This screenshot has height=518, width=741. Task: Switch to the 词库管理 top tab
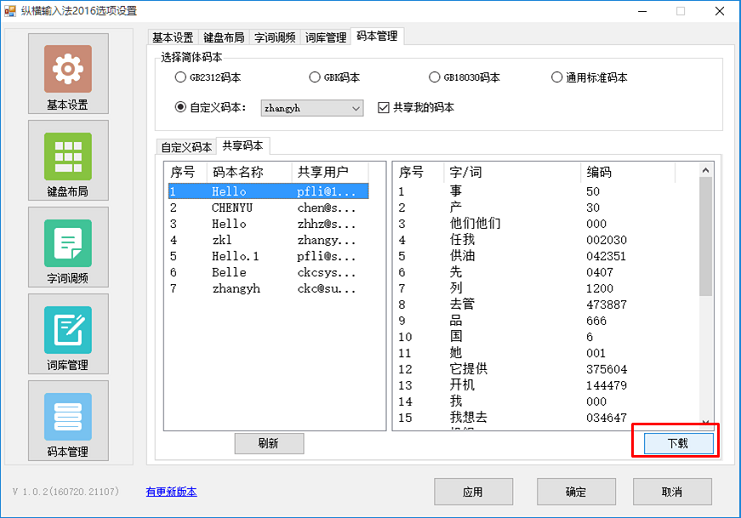coord(326,37)
